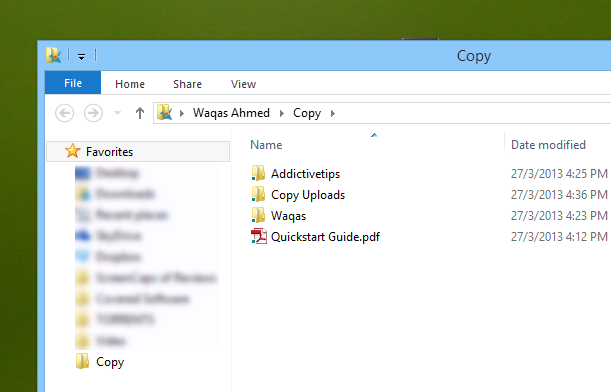Select the Copy Uploads folder name
611x392 pixels.
coord(308,195)
